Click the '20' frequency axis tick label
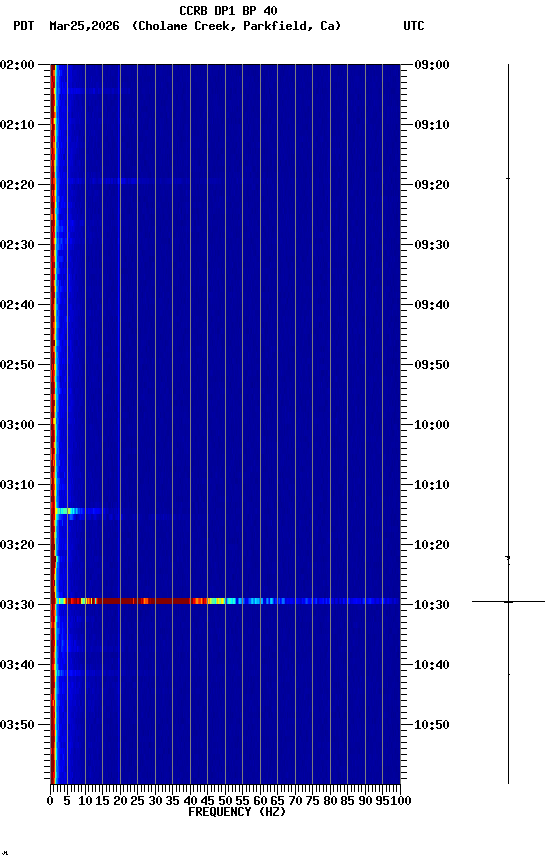Screen dimensions: 552x864 click(x=120, y=801)
